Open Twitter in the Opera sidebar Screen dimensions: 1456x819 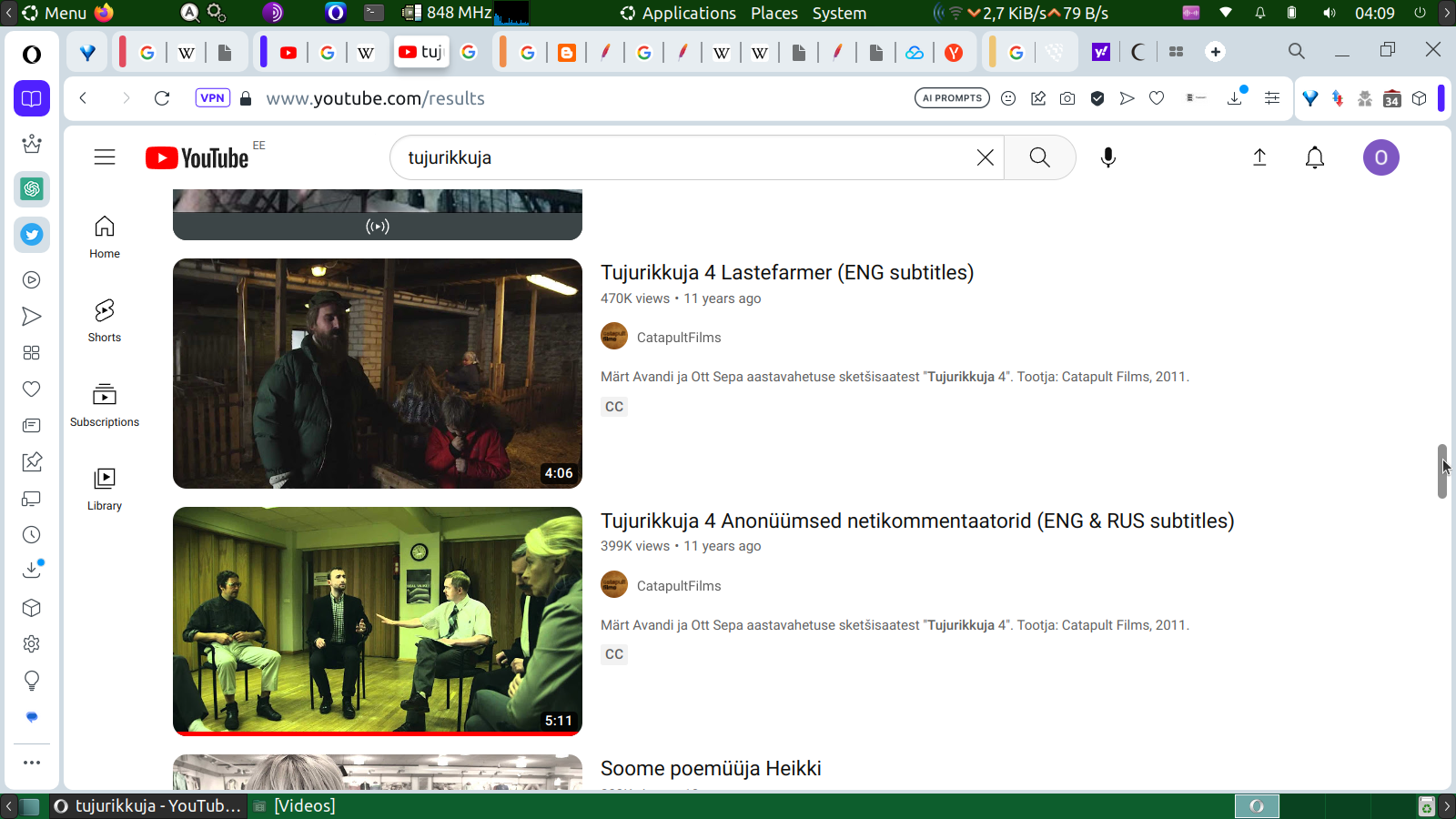pyautogui.click(x=32, y=235)
